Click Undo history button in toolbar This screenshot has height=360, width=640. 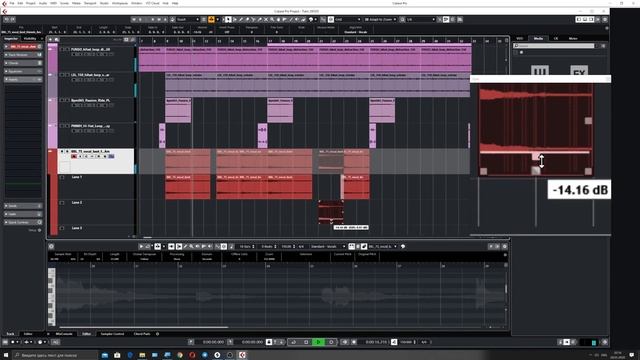click(x=7, y=19)
